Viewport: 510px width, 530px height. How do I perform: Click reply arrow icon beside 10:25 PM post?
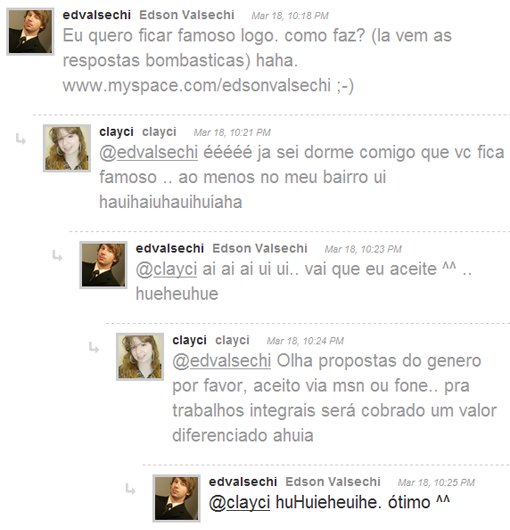130,489
